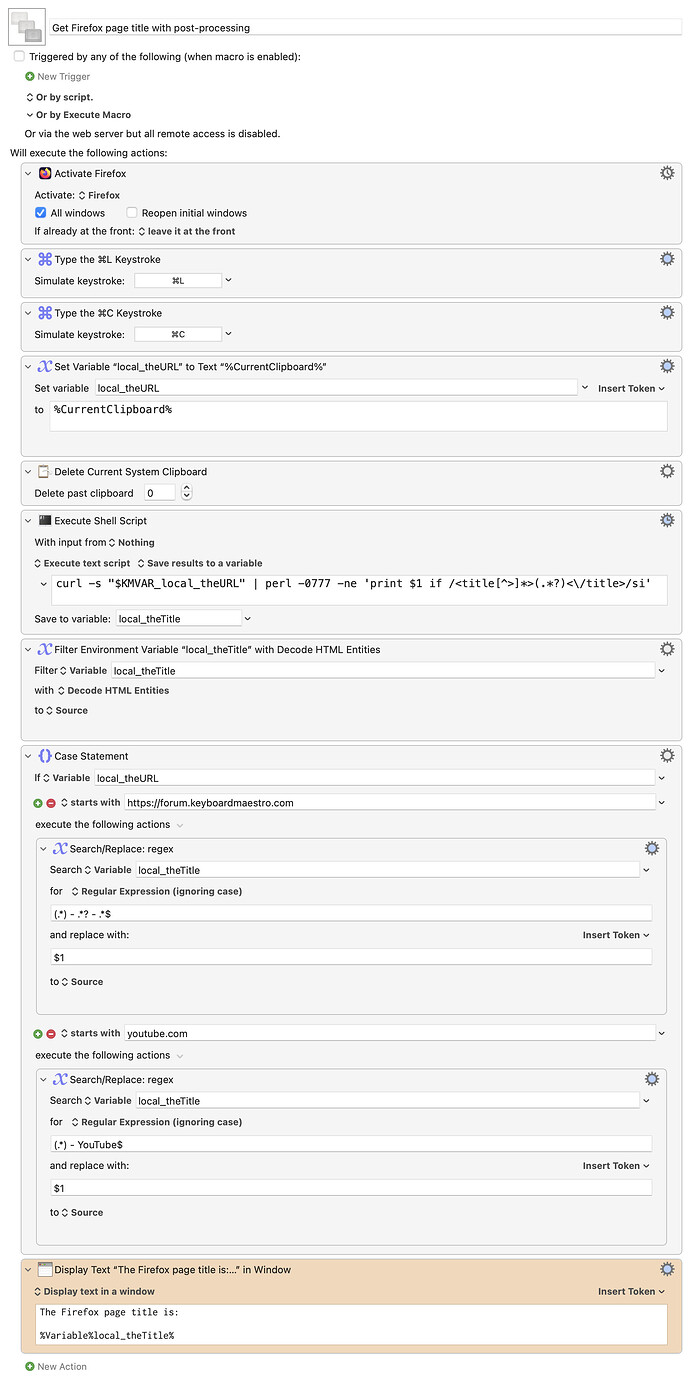Collapse the Execute Shell Script action
This screenshot has width=690, height=1379.
[x=26, y=520]
